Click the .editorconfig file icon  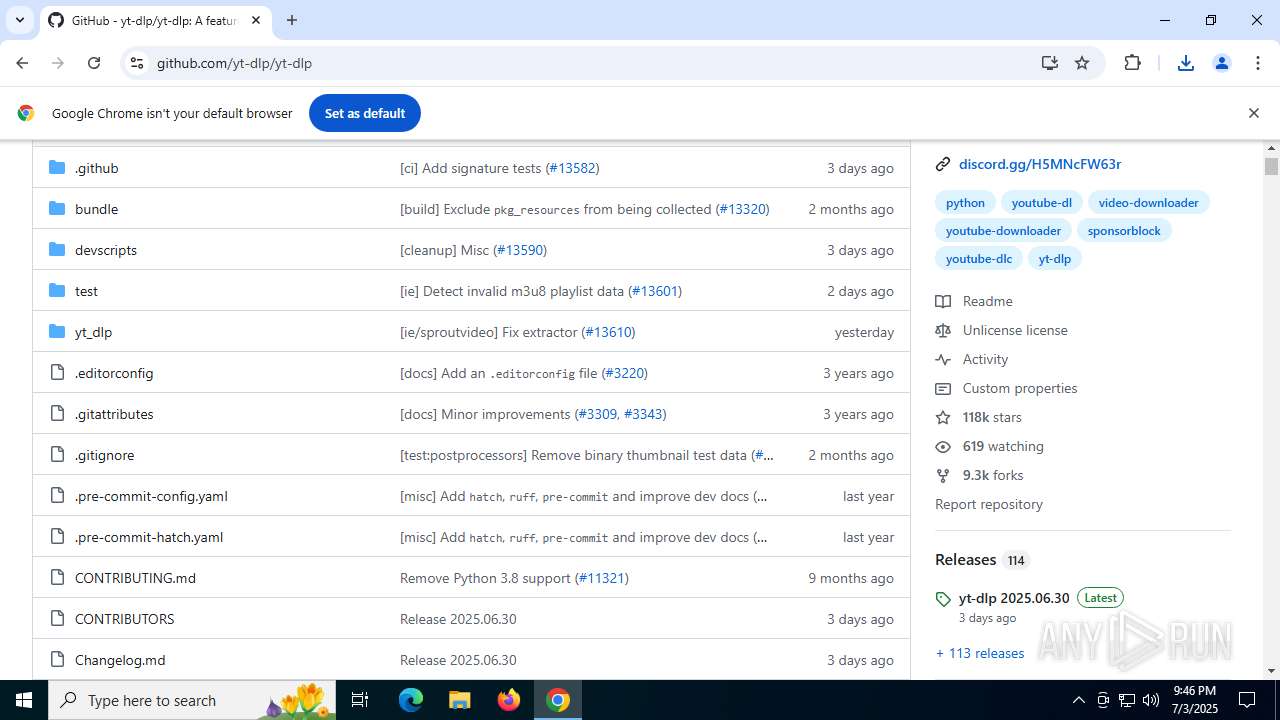click(x=57, y=373)
